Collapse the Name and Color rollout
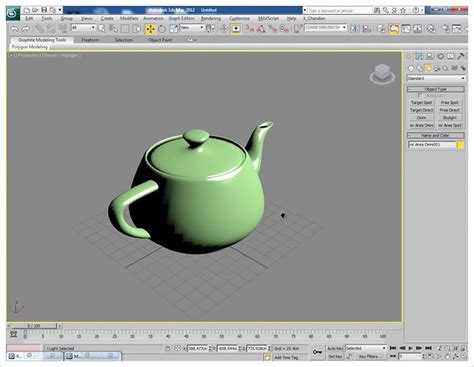 tap(435, 135)
